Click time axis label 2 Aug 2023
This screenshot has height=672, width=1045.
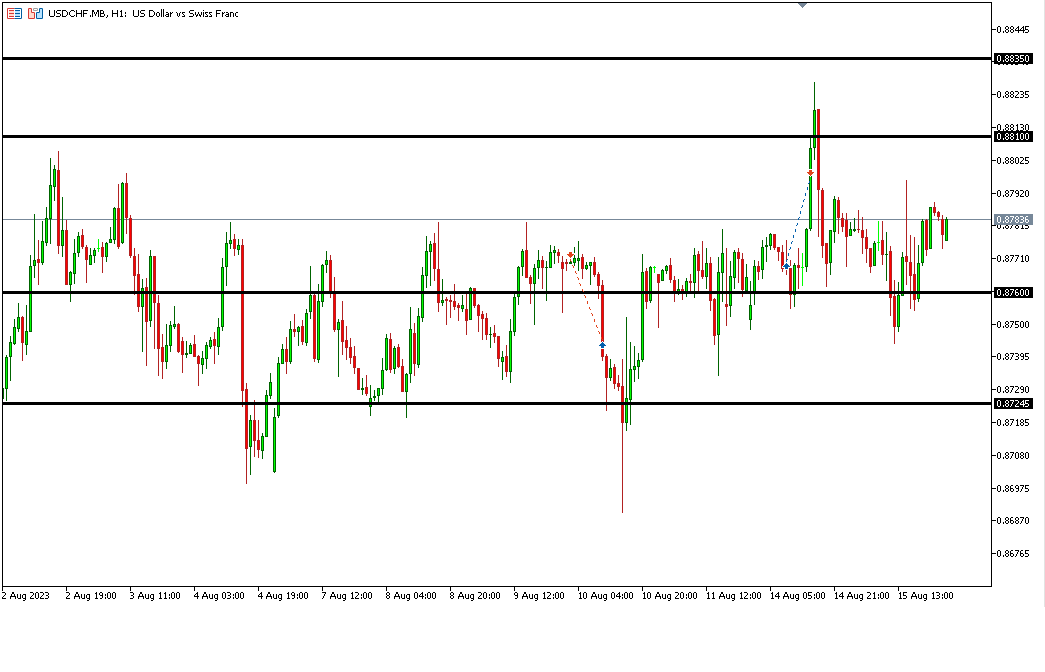[x=25, y=596]
